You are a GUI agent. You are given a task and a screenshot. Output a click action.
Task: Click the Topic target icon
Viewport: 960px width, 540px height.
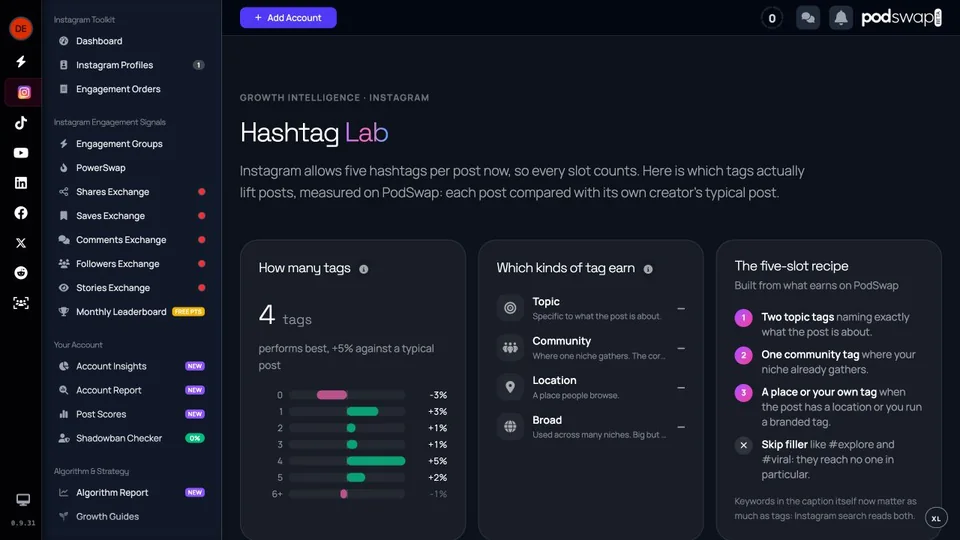point(510,308)
